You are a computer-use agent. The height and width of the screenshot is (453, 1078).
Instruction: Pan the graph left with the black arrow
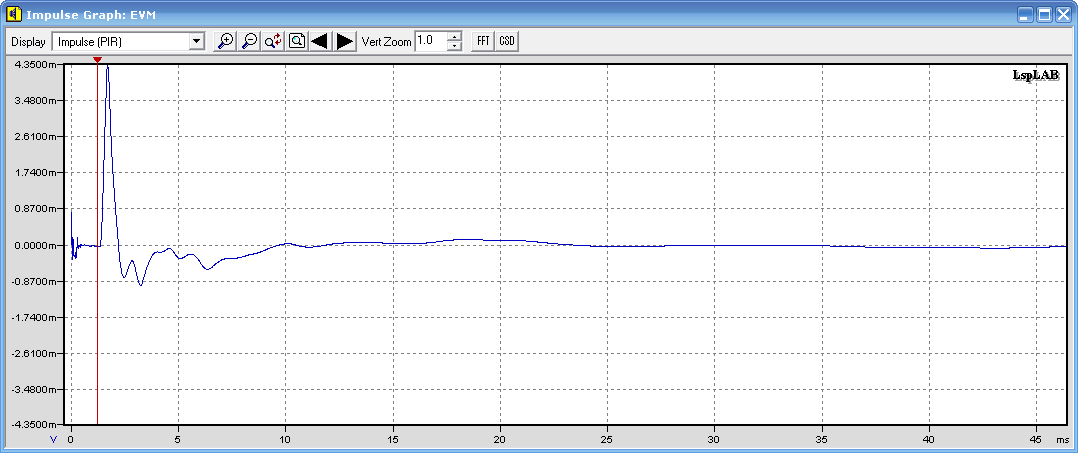(x=319, y=41)
